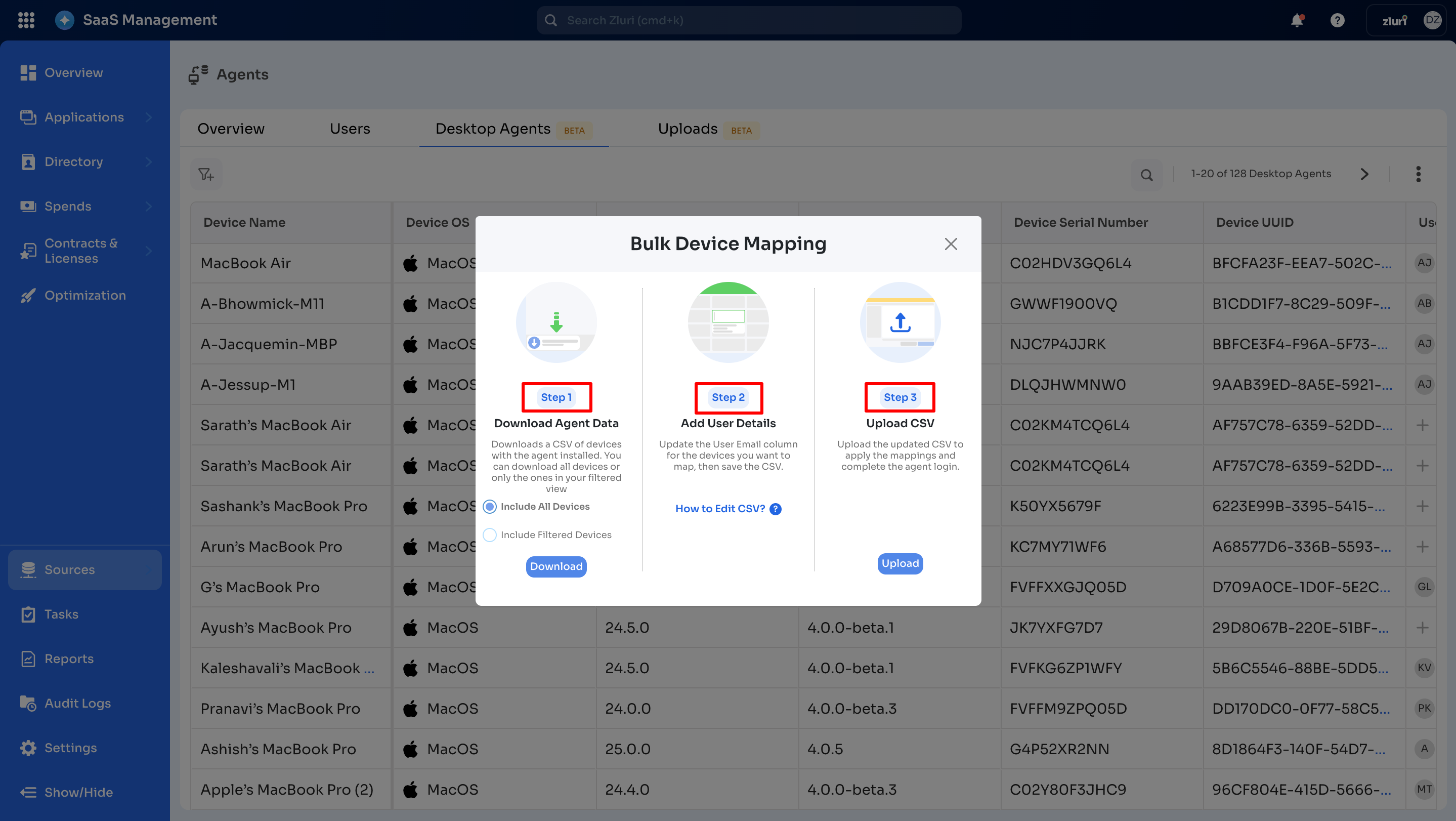Click the Search Zluri input field
1456x821 pixels.
[748, 20]
